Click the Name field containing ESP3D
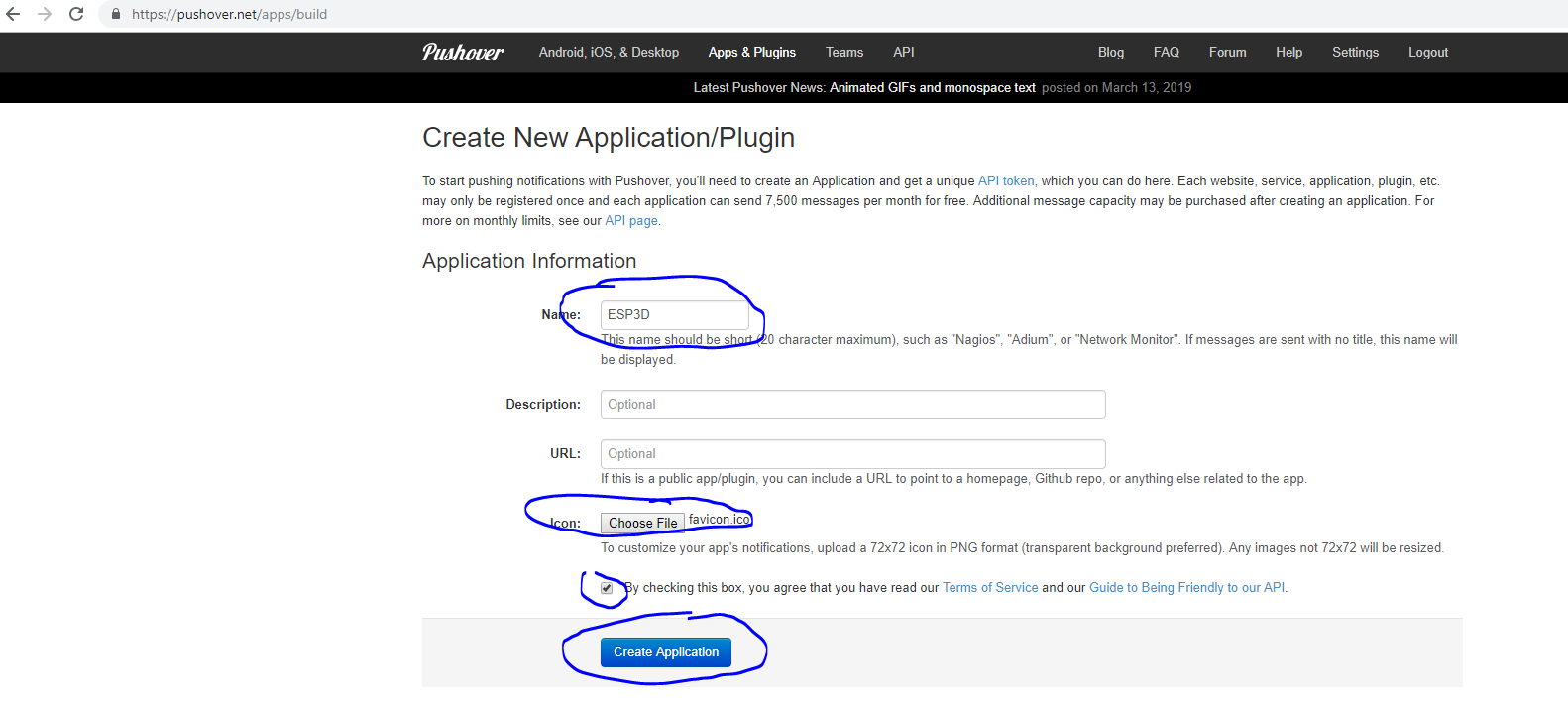 (x=674, y=314)
